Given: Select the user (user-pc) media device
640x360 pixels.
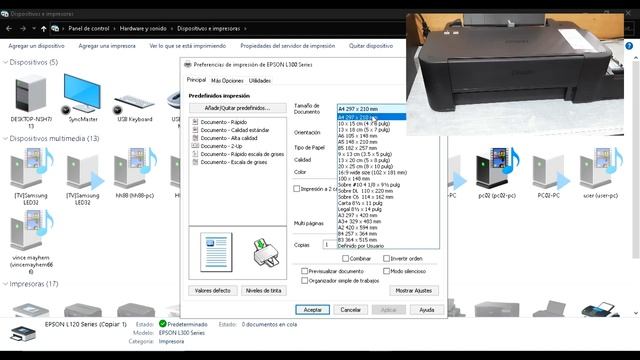Looking at the screenshot, I should [600, 168].
